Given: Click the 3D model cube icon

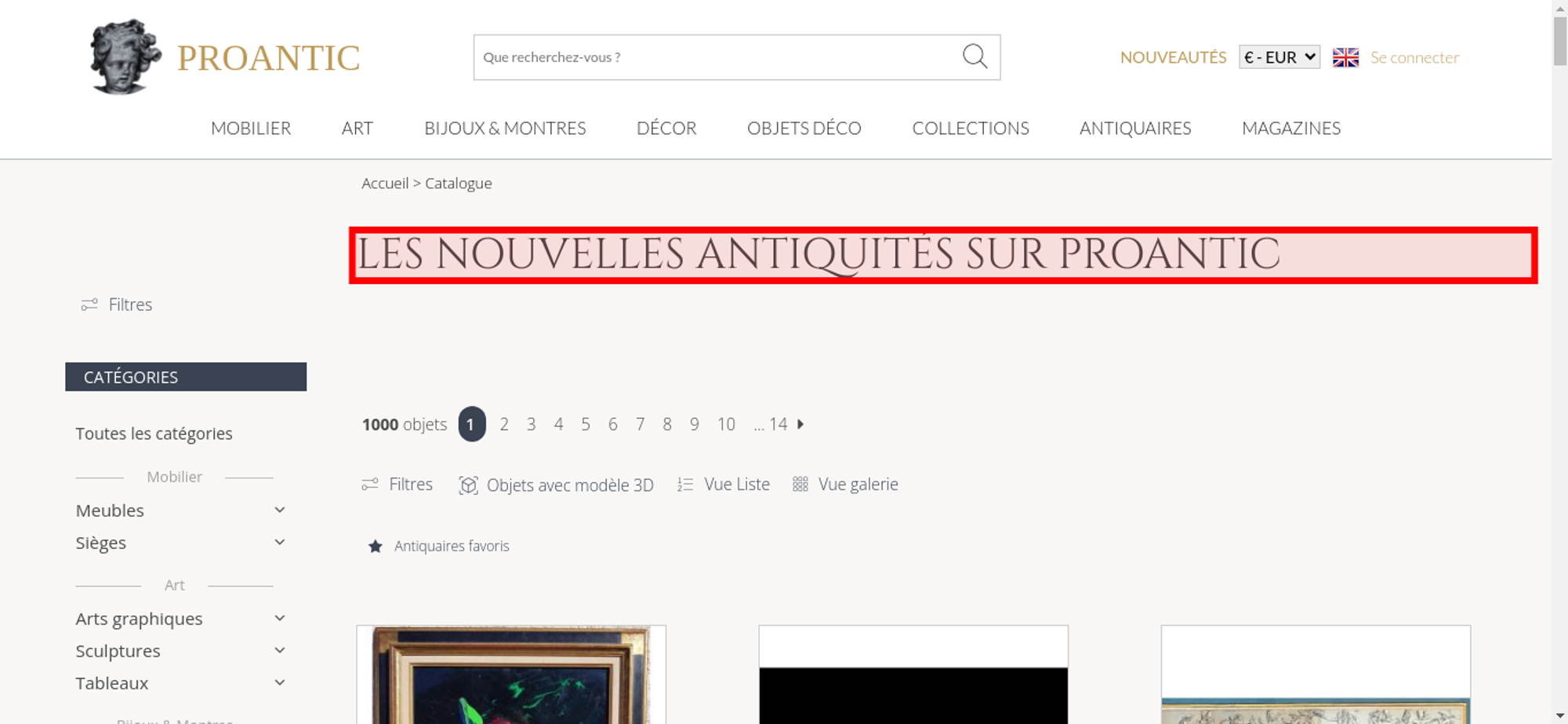Looking at the screenshot, I should click(468, 485).
